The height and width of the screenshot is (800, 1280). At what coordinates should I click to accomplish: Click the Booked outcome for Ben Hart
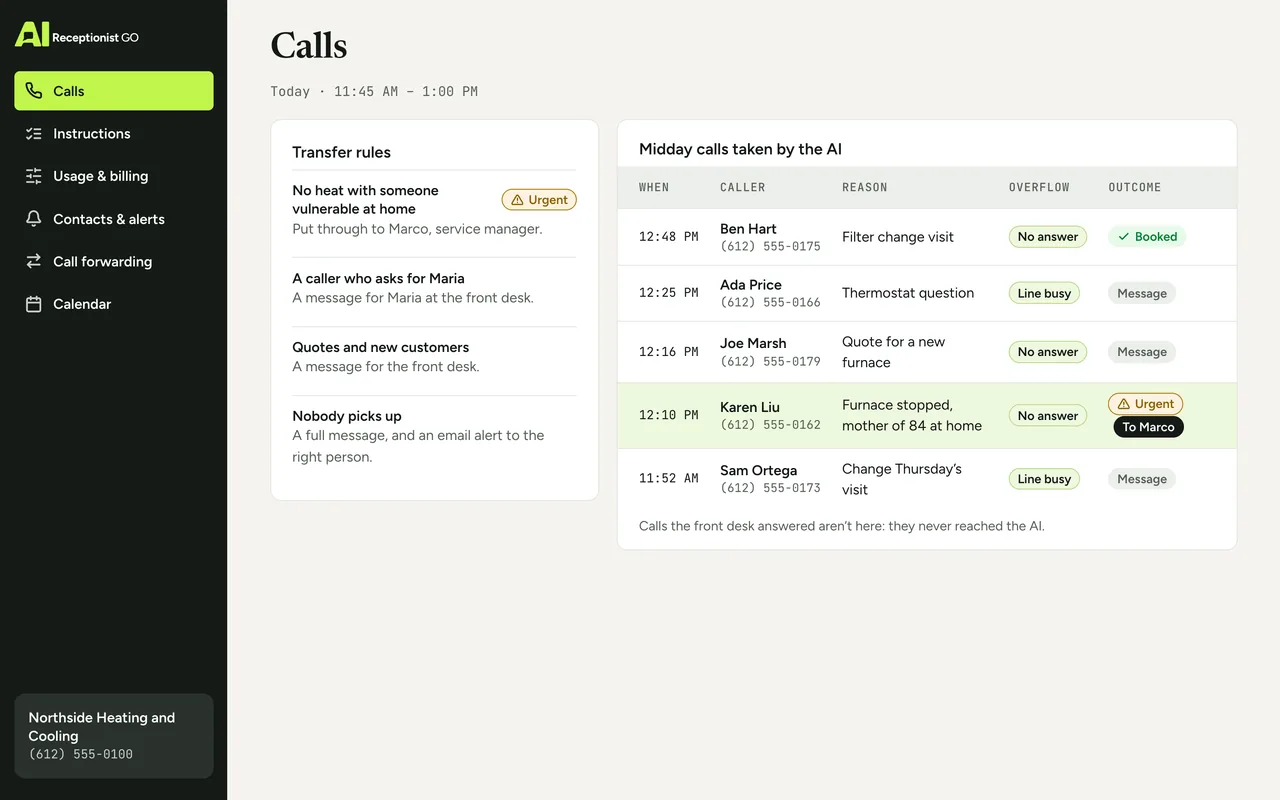pos(1147,237)
